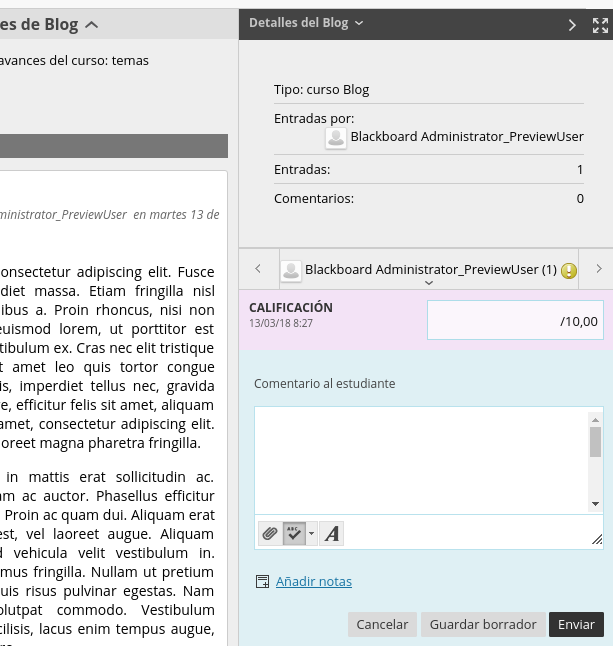Viewport: 613px width, 646px height.
Task: Open the spell check language dropdown arrow
Action: [x=311, y=534]
